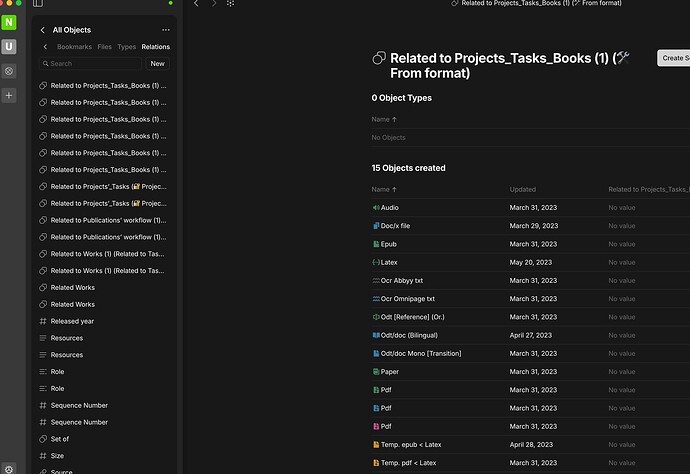Viewport: 690px width, 474px height.
Task: Open the Latex object
Action: coord(389,262)
